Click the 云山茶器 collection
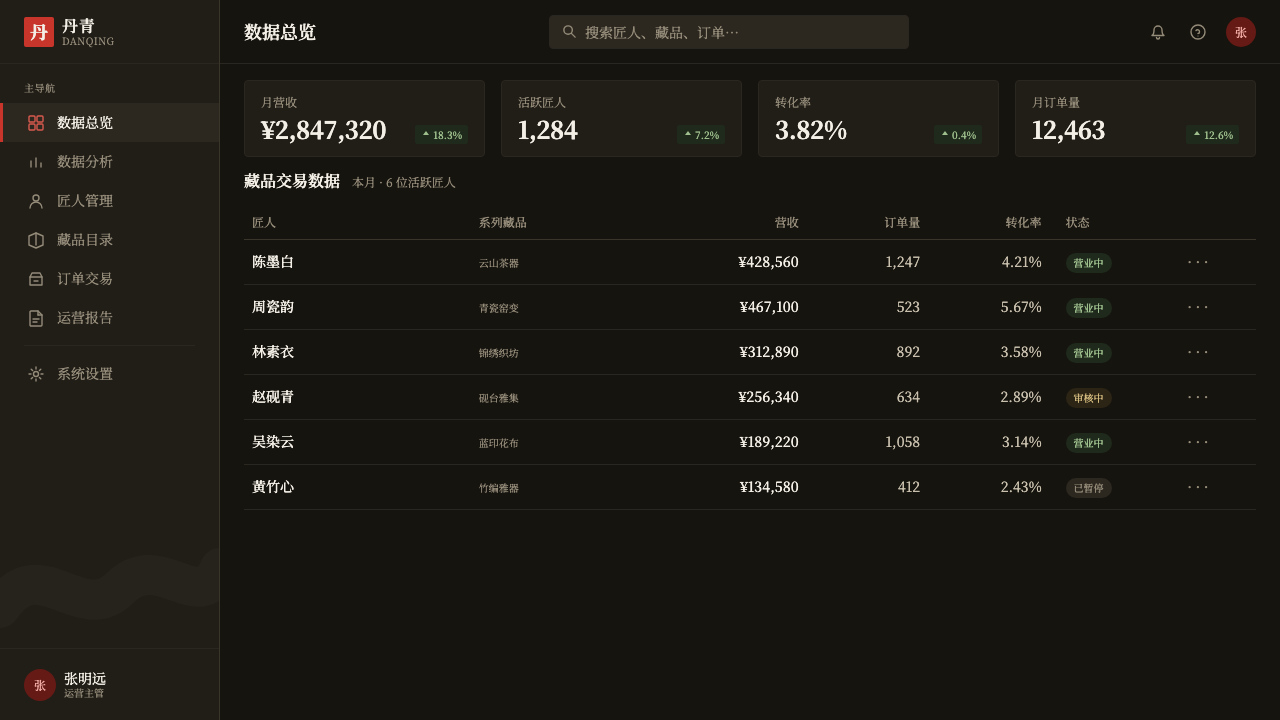The width and height of the screenshot is (1280, 720). (x=499, y=263)
